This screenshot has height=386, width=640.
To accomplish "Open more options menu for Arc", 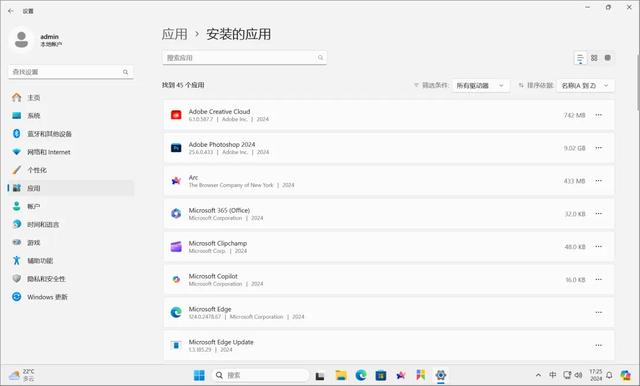I will point(598,181).
